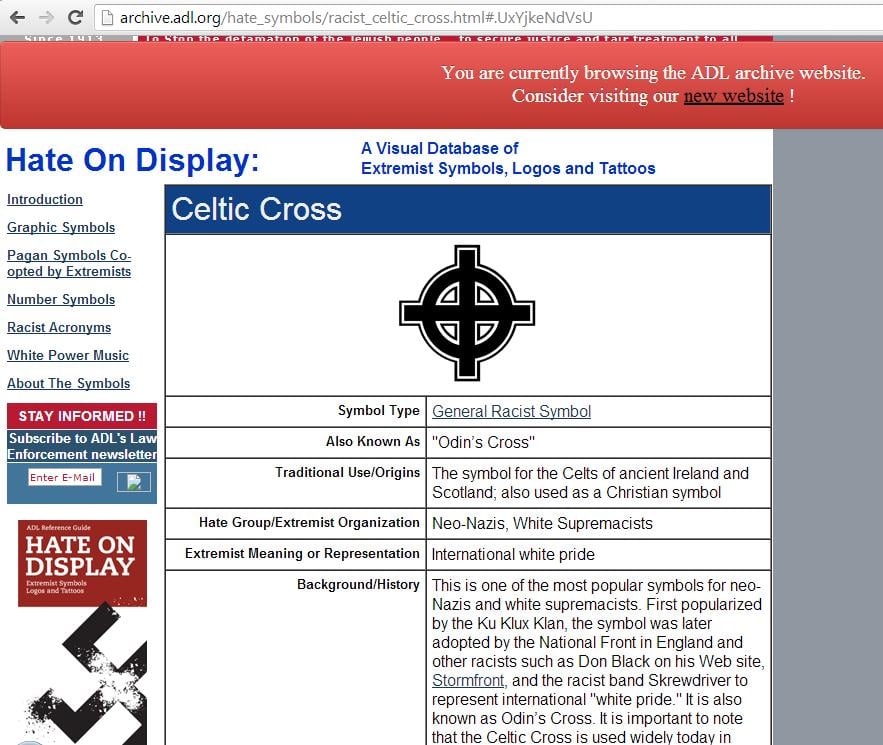883x745 pixels.
Task: Click the Hate On Display page heading
Action: 132,160
